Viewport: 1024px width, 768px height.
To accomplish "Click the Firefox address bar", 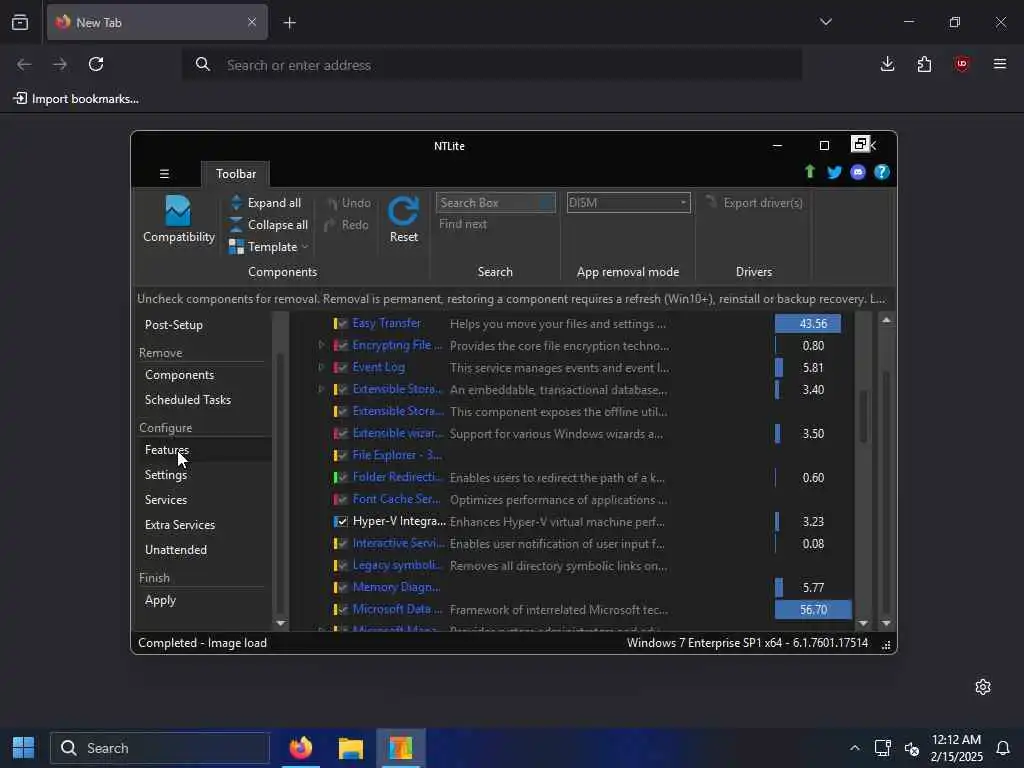I will 492,65.
